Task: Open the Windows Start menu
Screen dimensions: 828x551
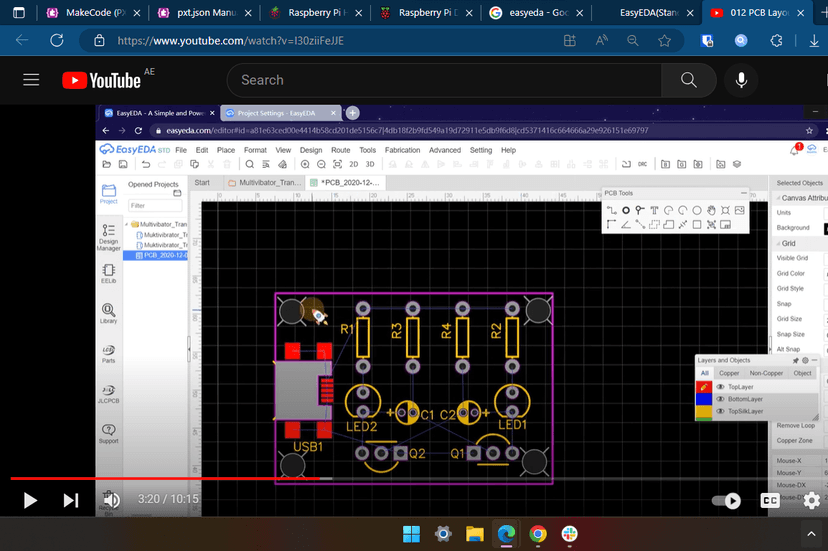Action: (x=410, y=533)
